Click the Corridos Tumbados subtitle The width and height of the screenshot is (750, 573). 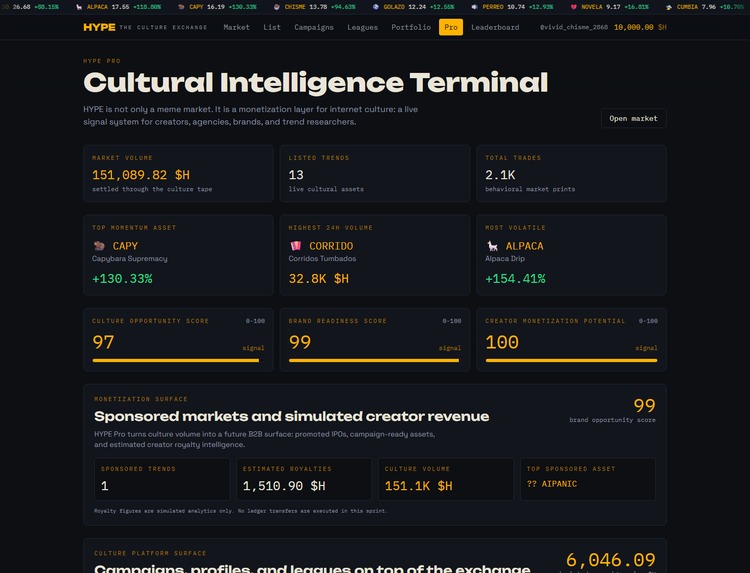coord(322,259)
